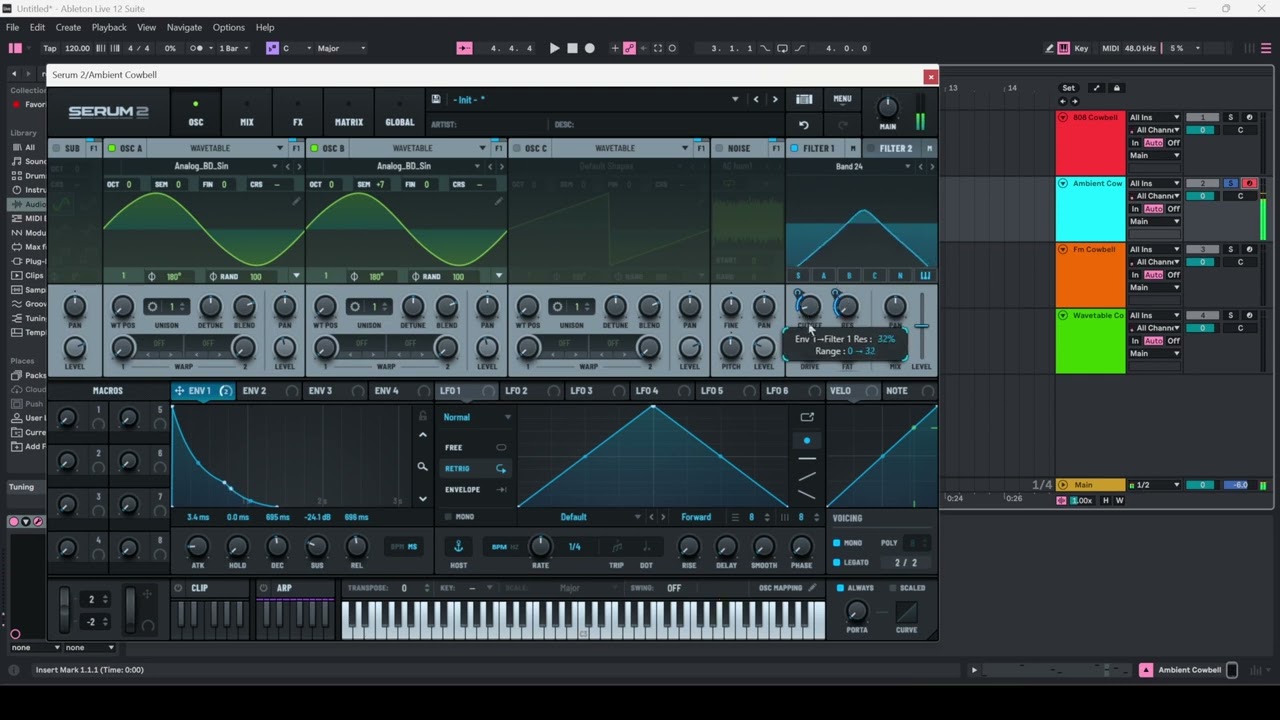Click the 808 Cowbell track color header
Image resolution: width=1280 pixels, height=720 pixels.
pos(1090,142)
